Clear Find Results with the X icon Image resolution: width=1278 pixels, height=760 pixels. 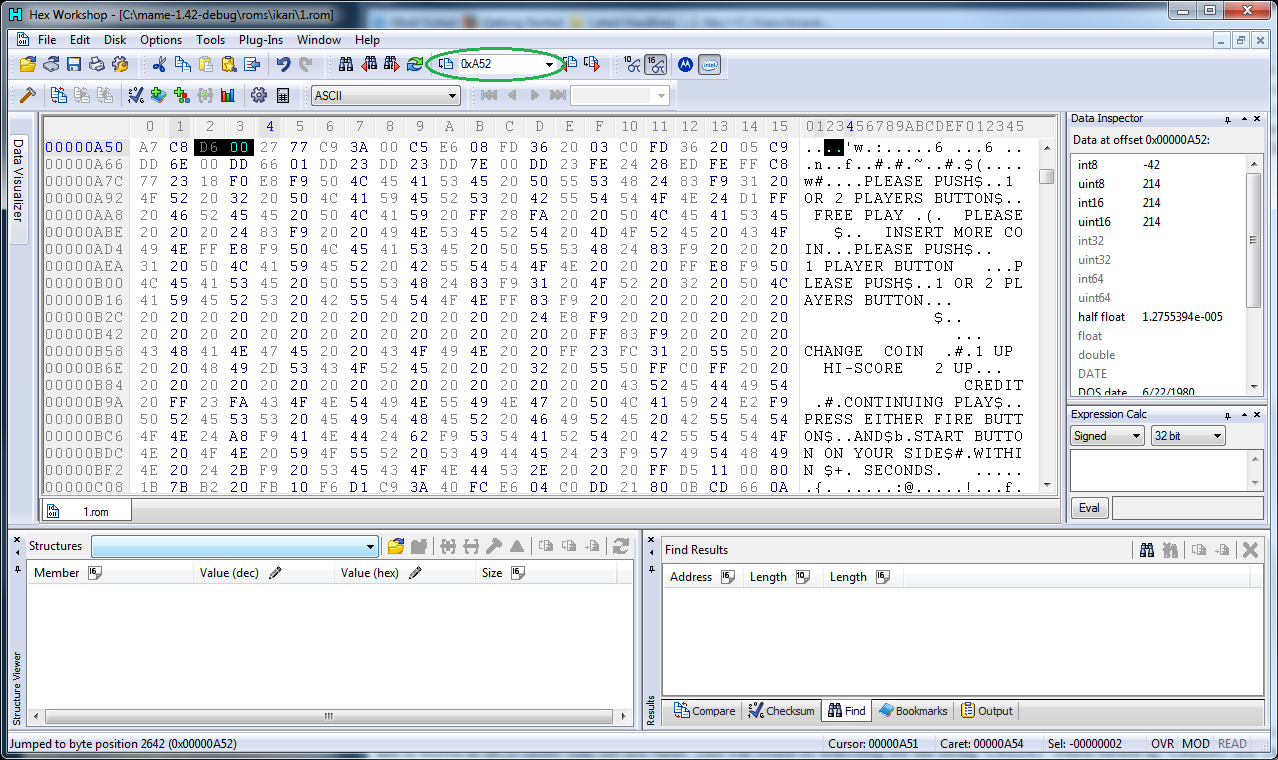coord(1249,550)
